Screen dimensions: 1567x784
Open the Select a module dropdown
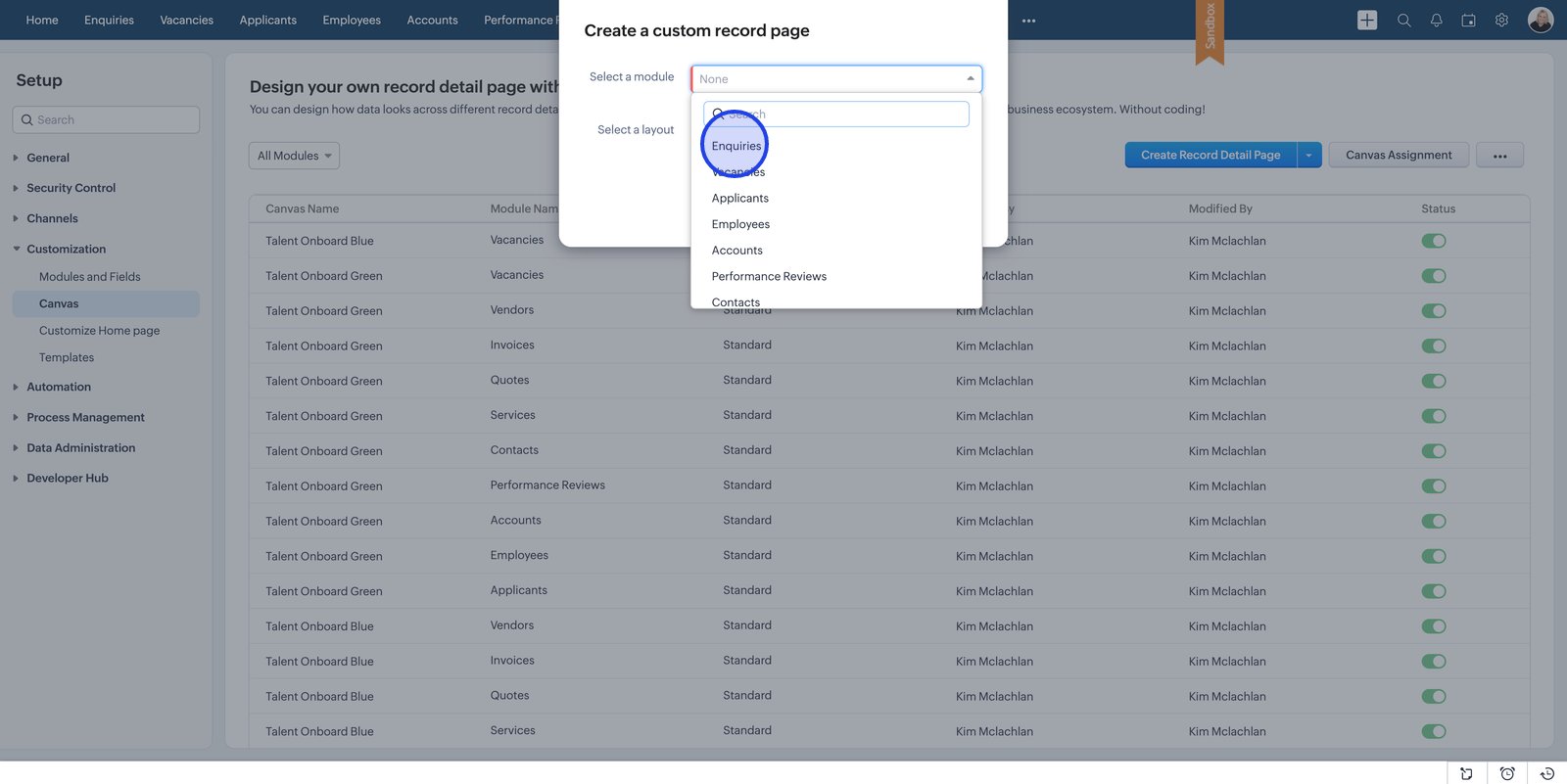(836, 78)
